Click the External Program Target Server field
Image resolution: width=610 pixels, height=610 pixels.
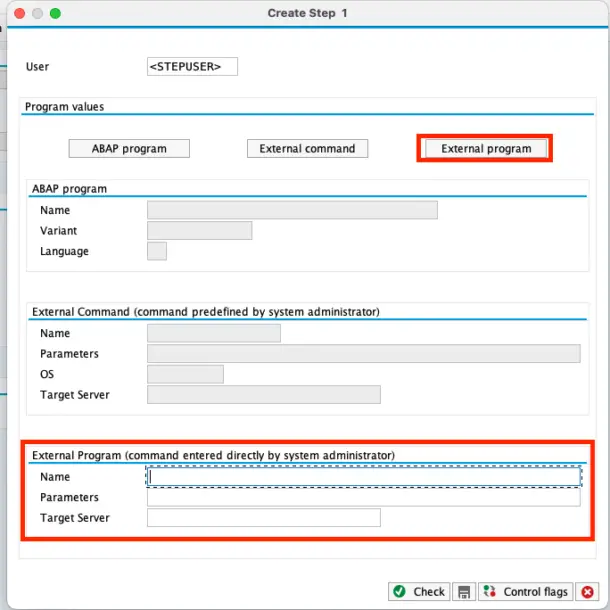[264, 518]
